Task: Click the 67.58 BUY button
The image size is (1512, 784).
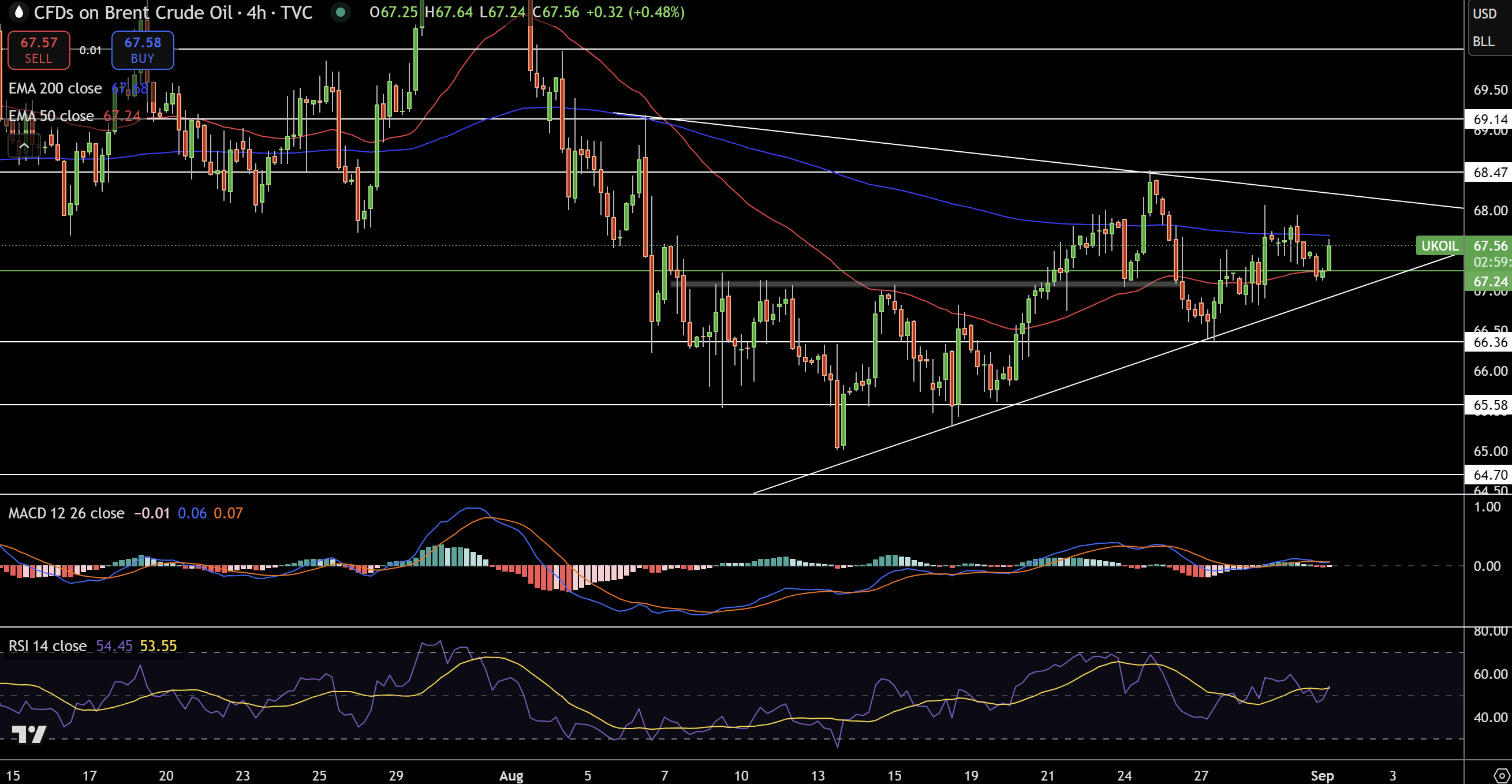Action: [x=143, y=50]
